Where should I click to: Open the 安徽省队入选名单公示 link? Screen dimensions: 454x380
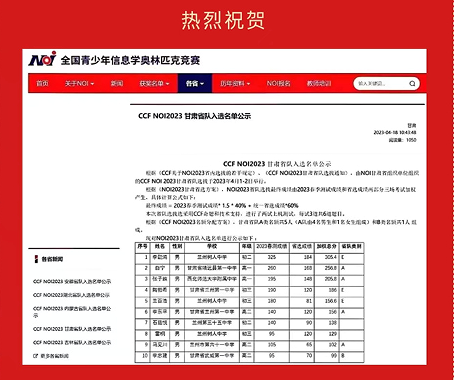click(72, 281)
